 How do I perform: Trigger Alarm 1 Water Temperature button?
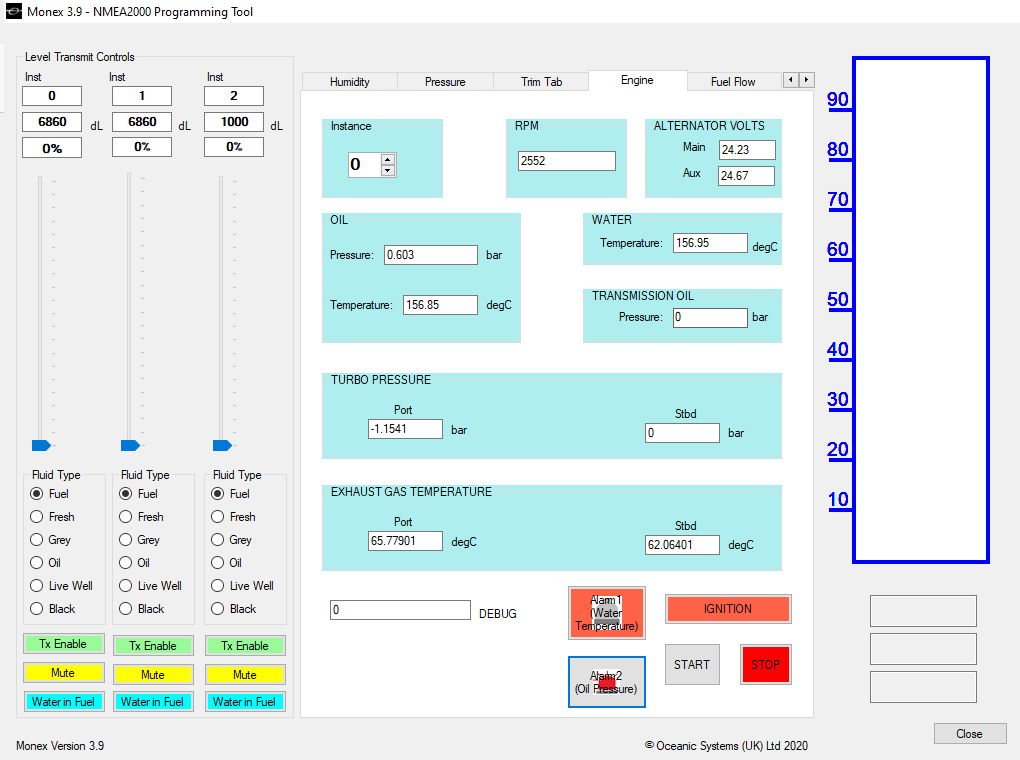607,613
